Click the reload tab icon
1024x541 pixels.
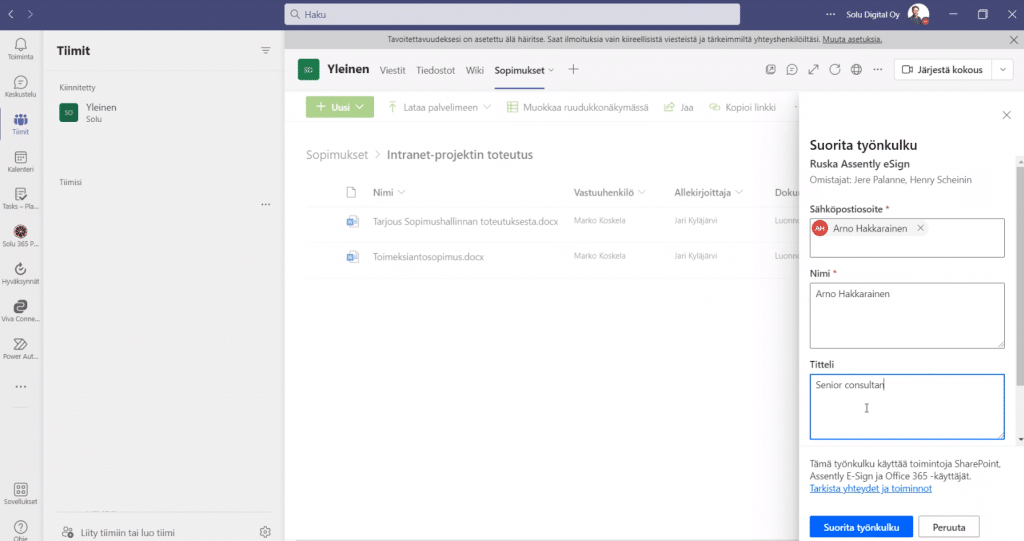coord(834,70)
